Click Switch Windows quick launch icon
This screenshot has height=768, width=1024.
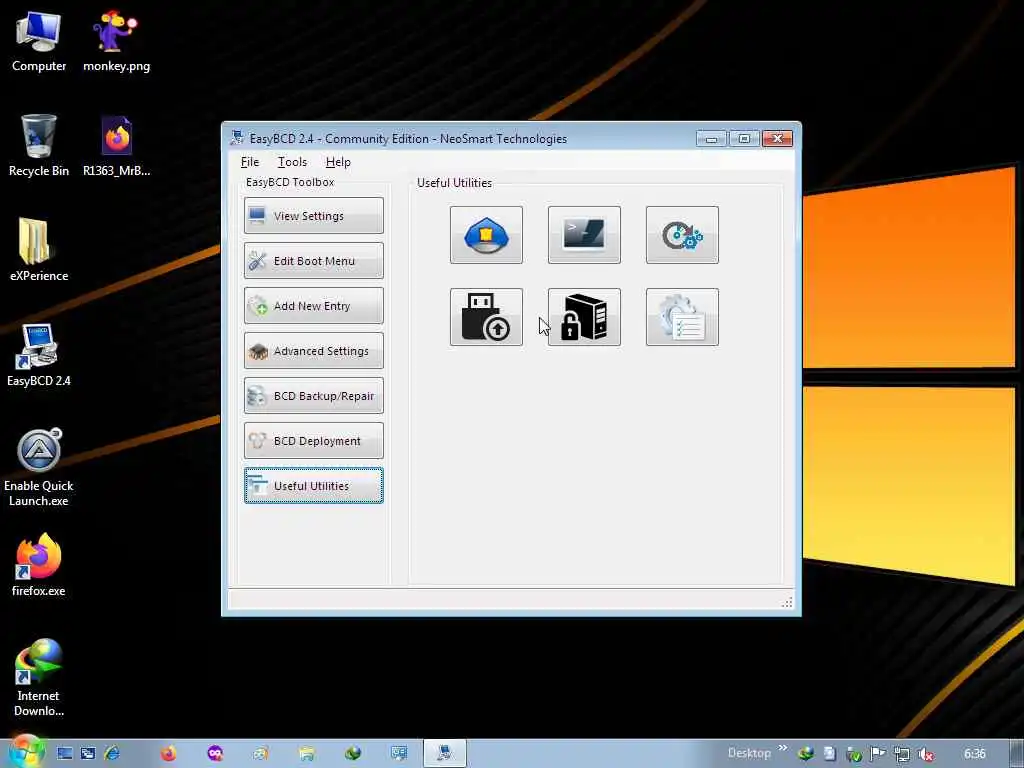click(88, 754)
